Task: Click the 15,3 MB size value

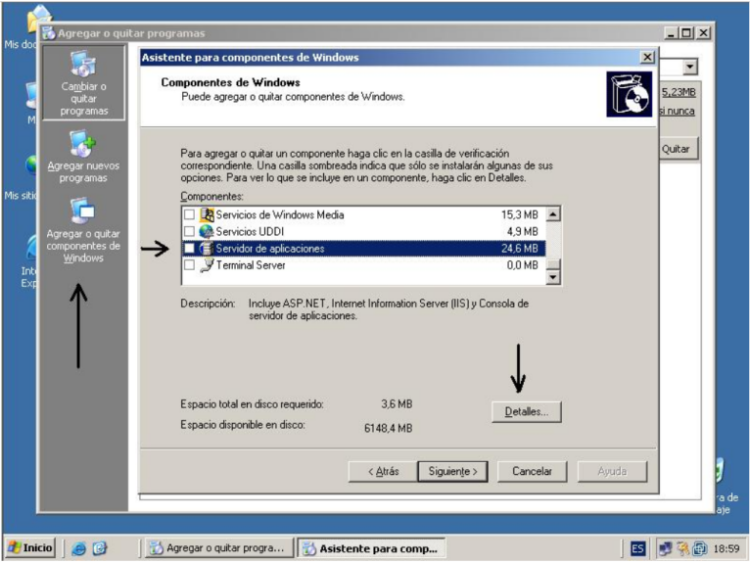Action: (519, 215)
